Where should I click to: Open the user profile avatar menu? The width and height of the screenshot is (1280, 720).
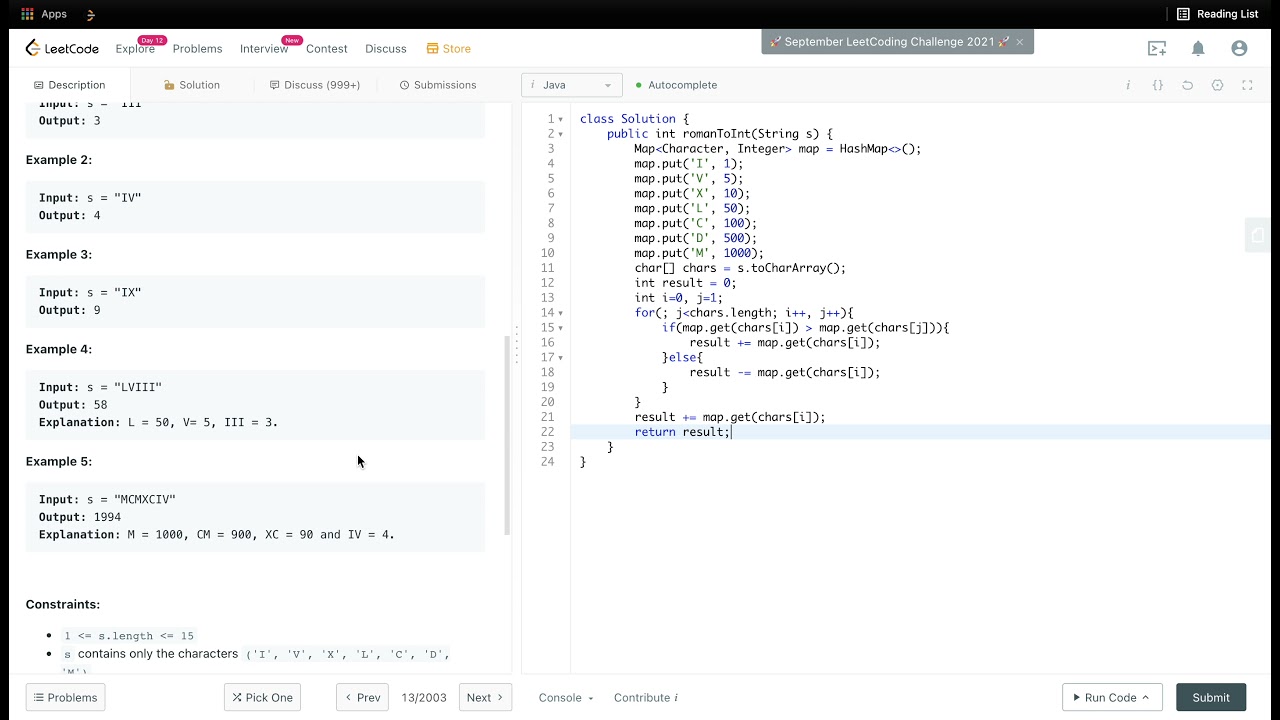click(x=1239, y=48)
